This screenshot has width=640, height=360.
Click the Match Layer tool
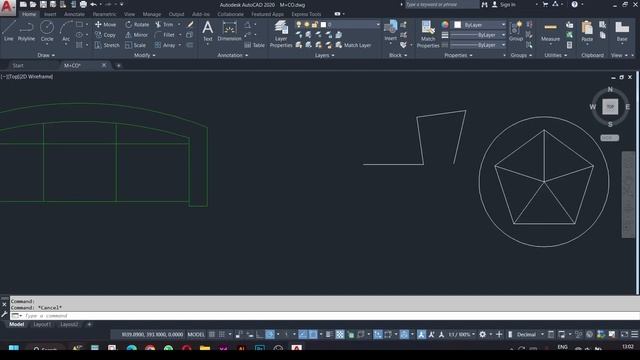(353, 45)
